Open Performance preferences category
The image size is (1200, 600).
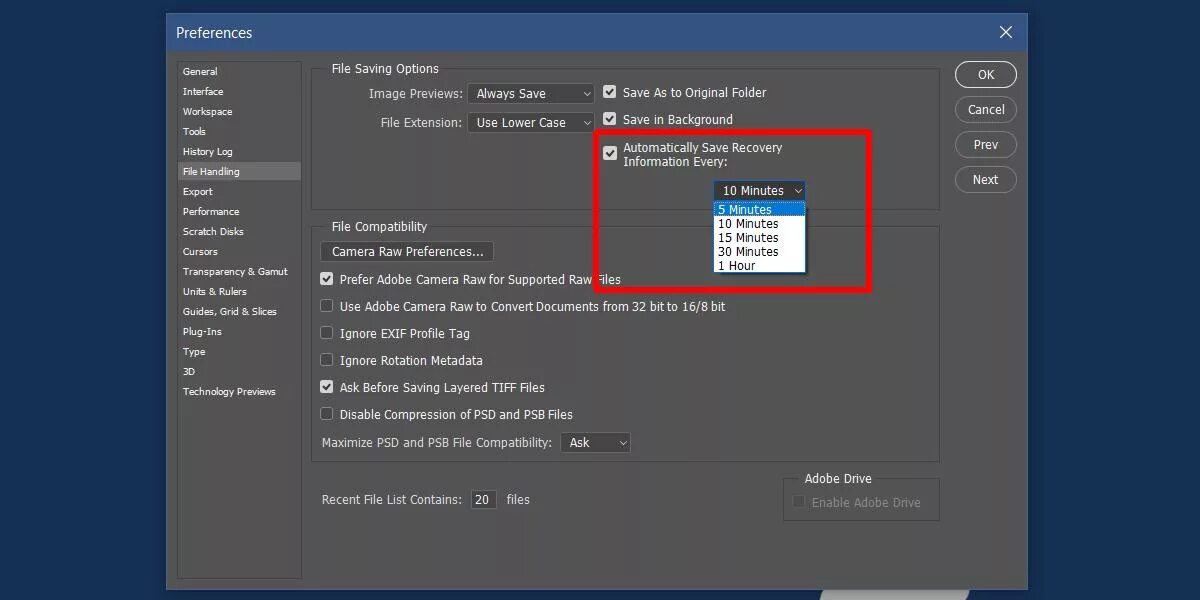click(239, 212)
